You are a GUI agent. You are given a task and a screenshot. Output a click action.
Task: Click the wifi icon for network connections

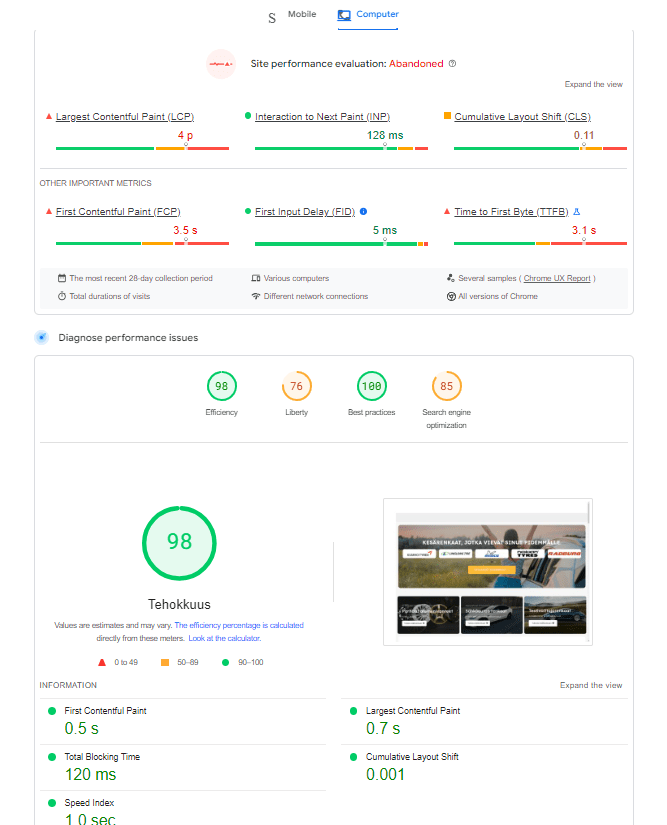coord(256,296)
